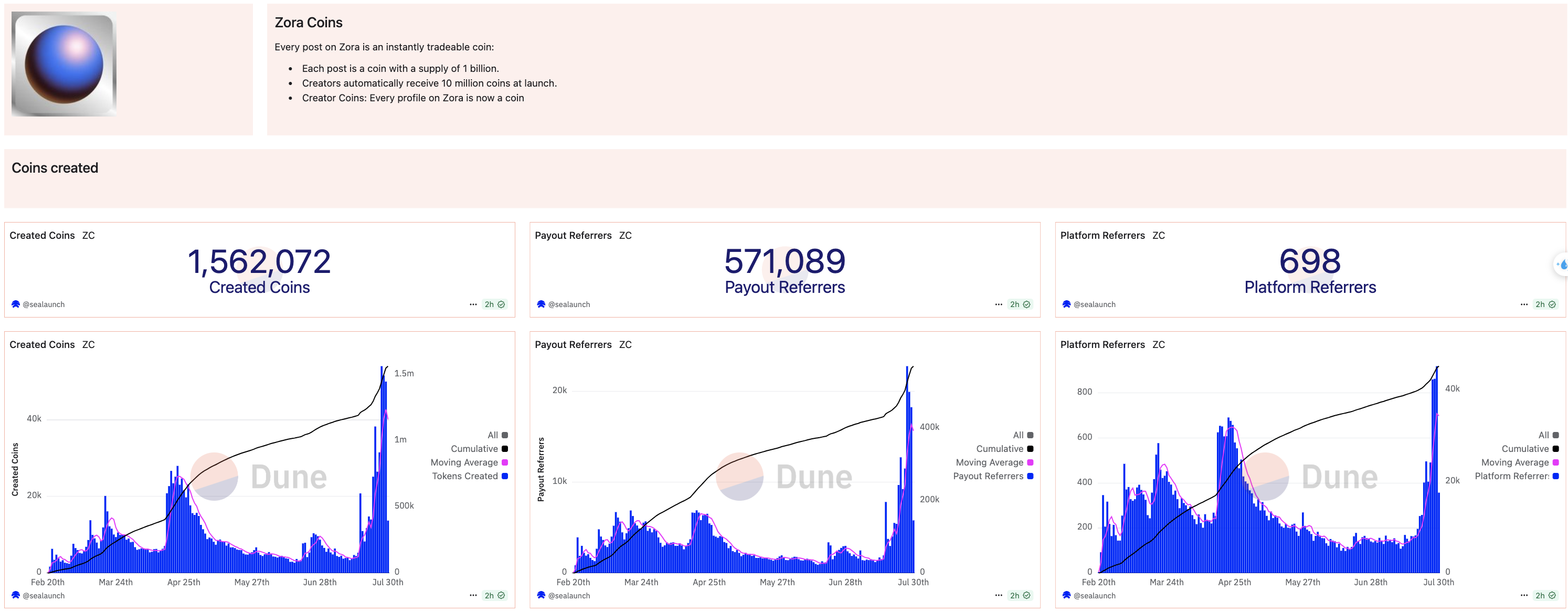
Task: Open the ellipsis menu on Created Coins chart
Action: click(x=473, y=596)
